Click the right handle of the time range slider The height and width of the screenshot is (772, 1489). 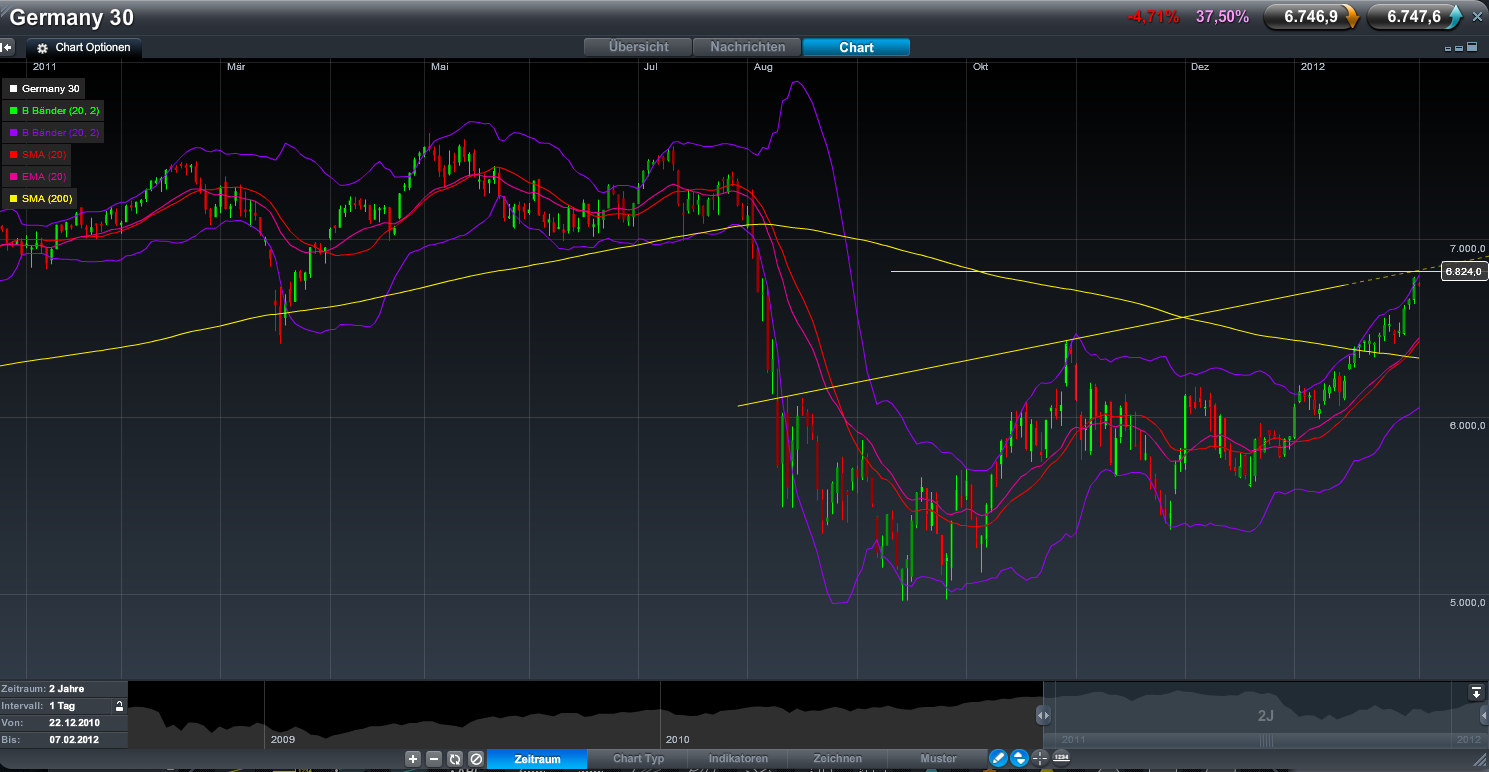tap(1482, 715)
